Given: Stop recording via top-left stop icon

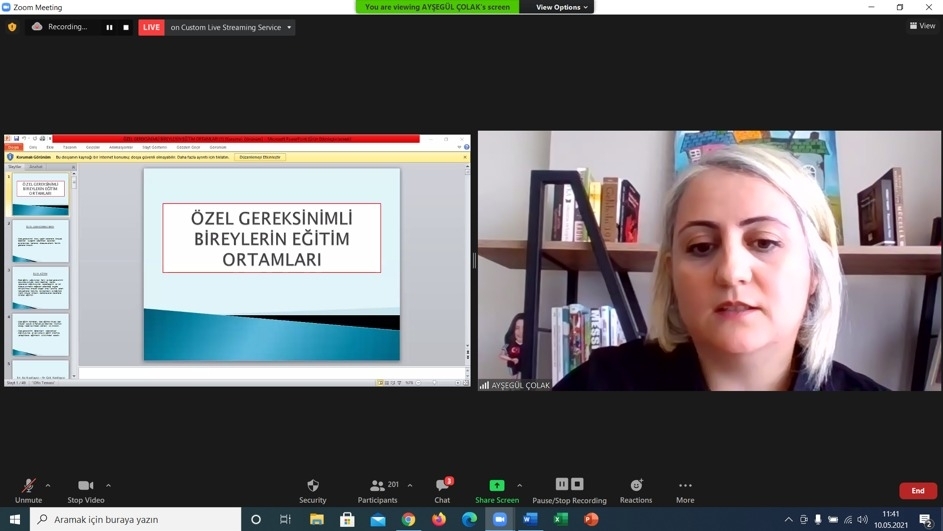Looking at the screenshot, I should 126,27.
